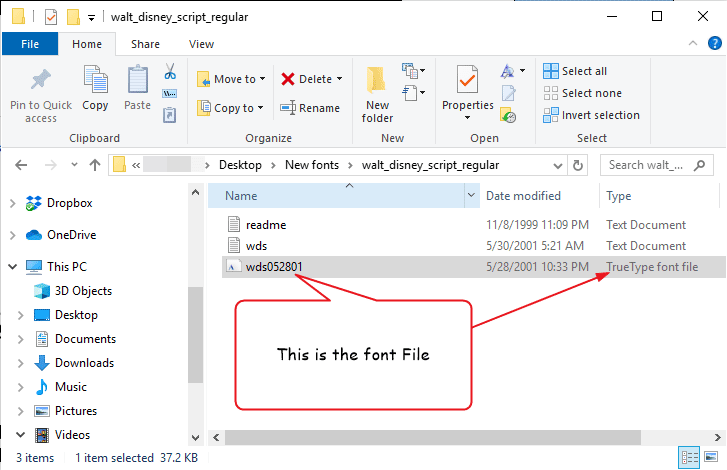Click Invert selection

pyautogui.click(x=592, y=115)
